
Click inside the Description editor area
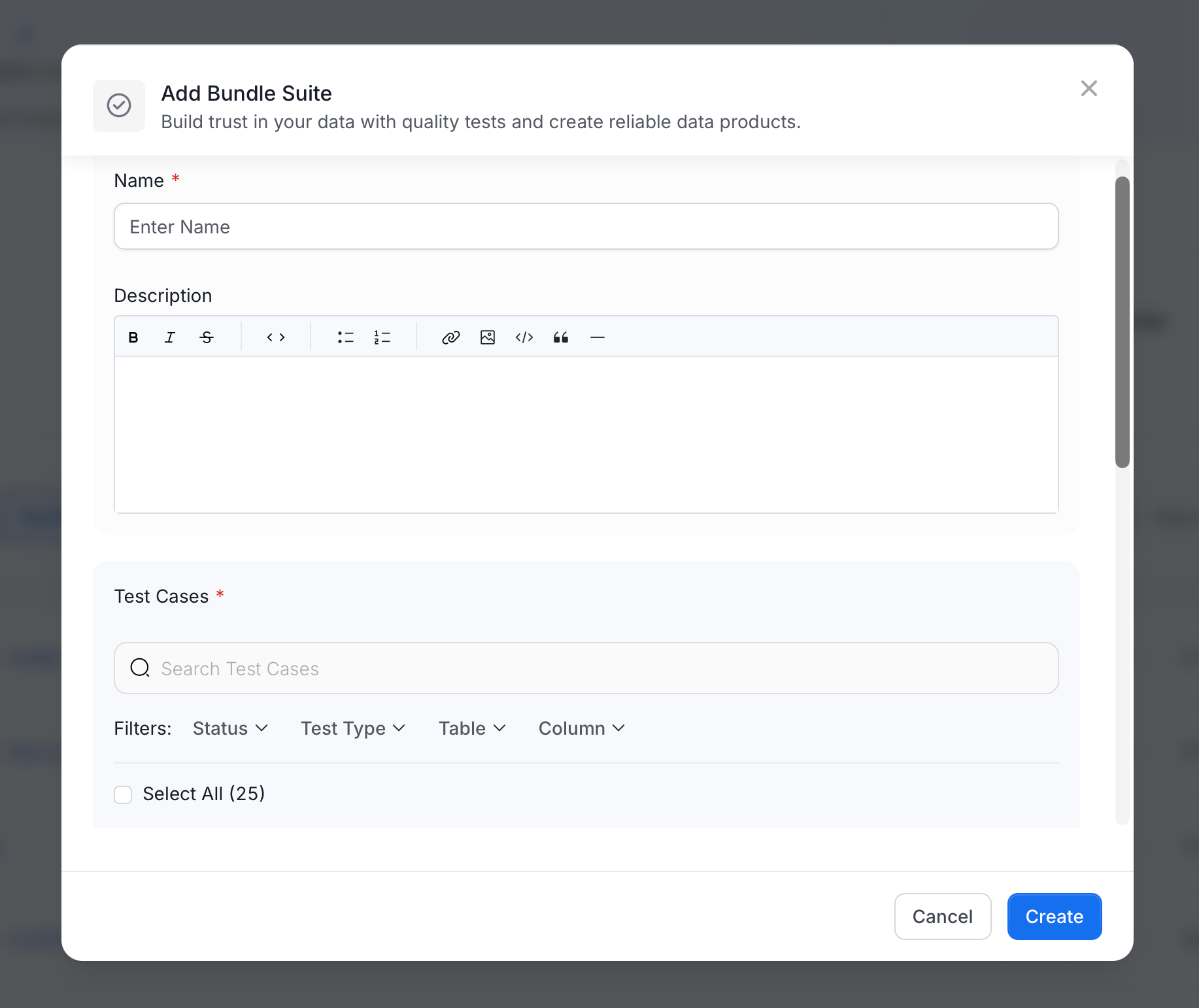pyautogui.click(x=586, y=435)
